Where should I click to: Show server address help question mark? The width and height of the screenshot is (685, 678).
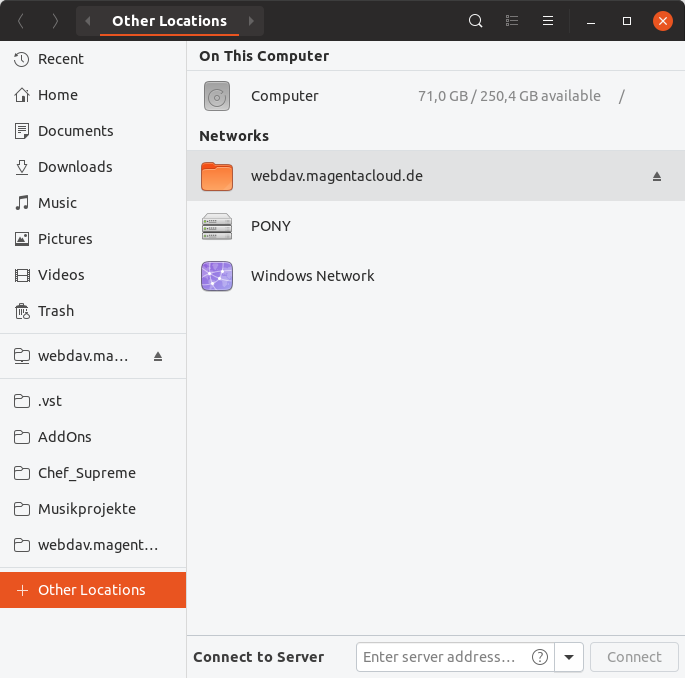(x=540, y=657)
